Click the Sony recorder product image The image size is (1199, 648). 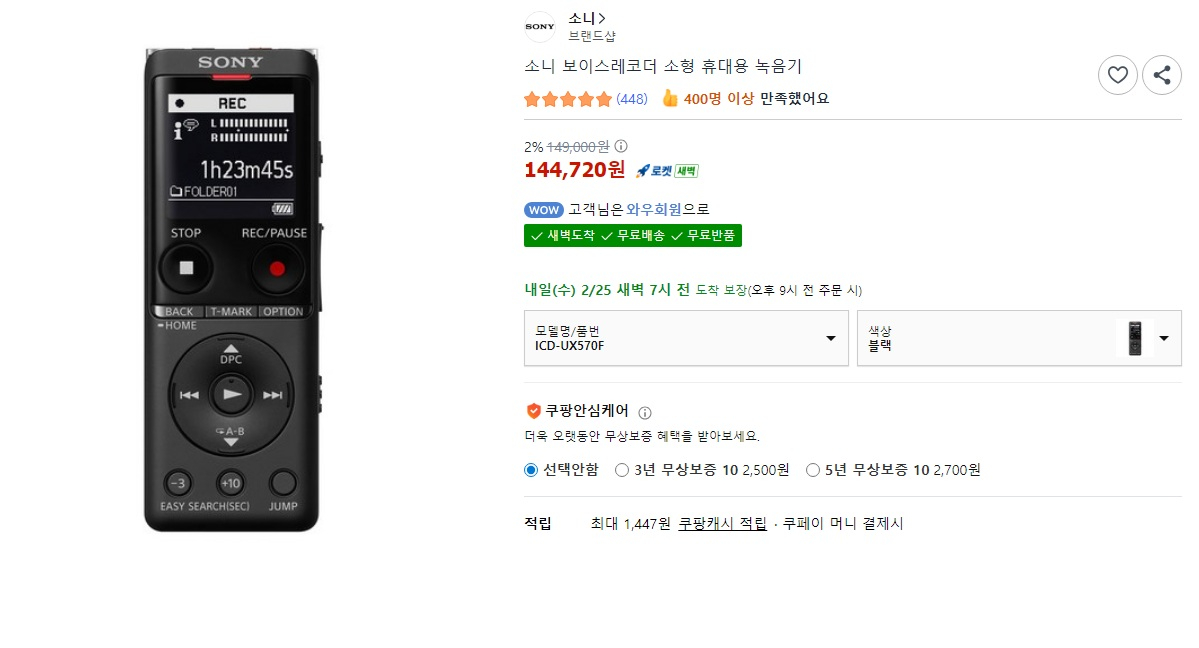tap(231, 288)
